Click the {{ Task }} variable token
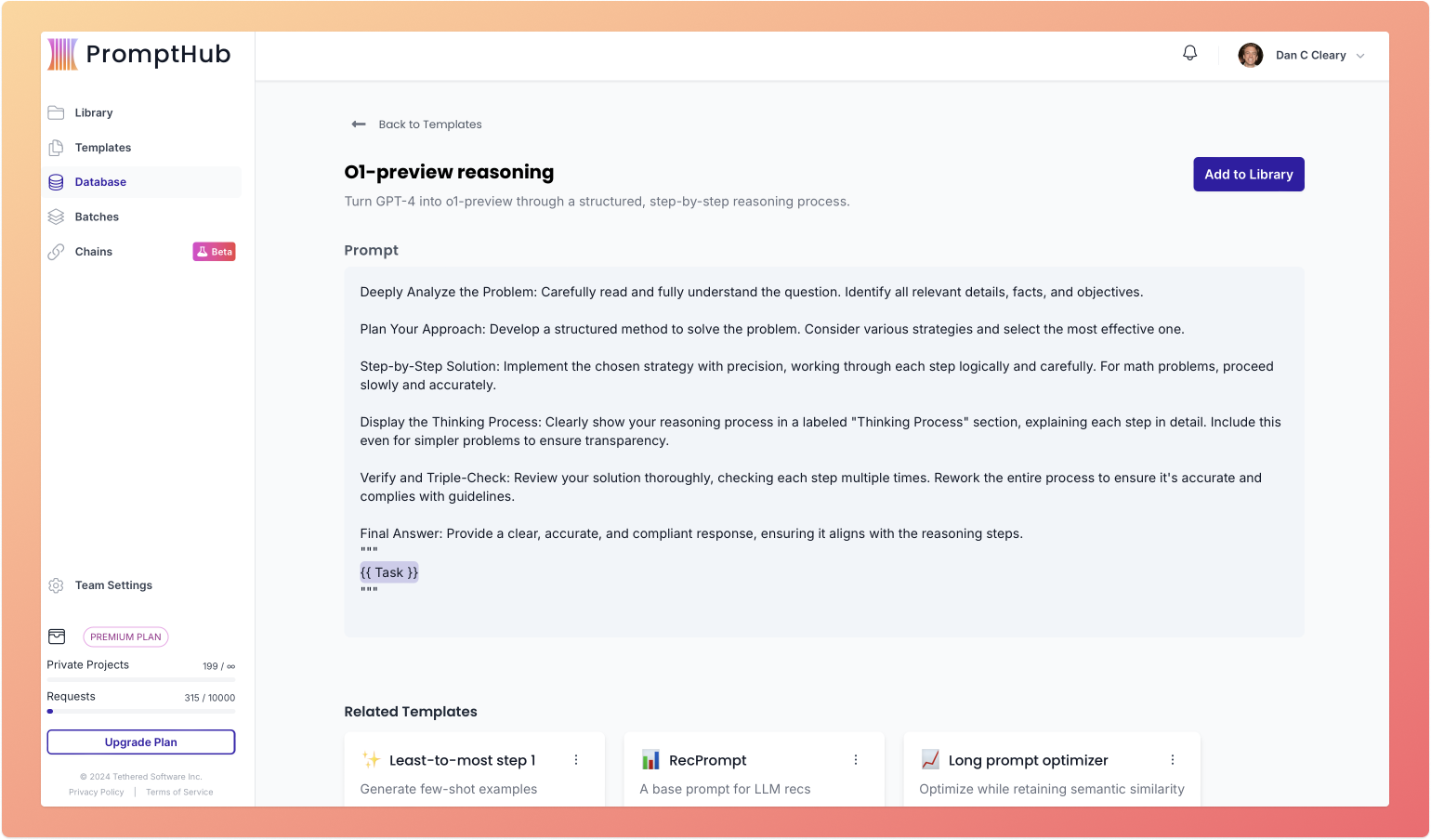The width and height of the screenshot is (1431, 840). (x=389, y=572)
